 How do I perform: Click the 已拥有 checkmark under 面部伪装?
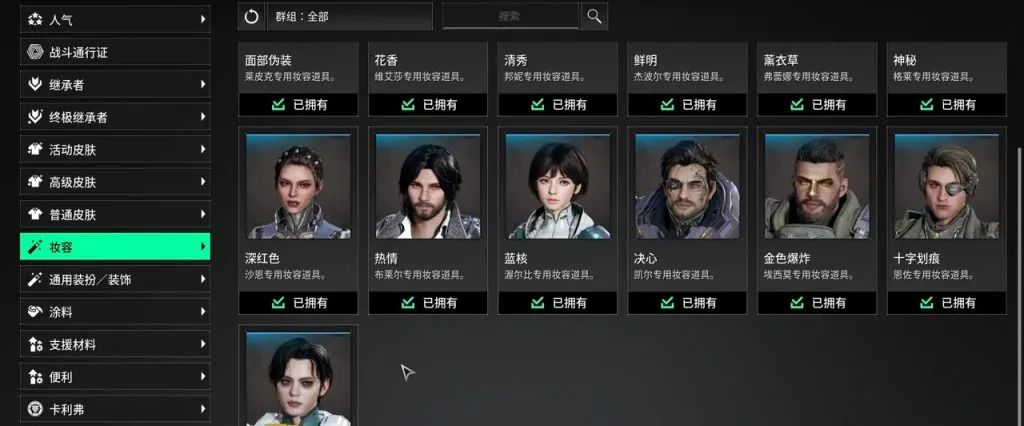(278, 105)
